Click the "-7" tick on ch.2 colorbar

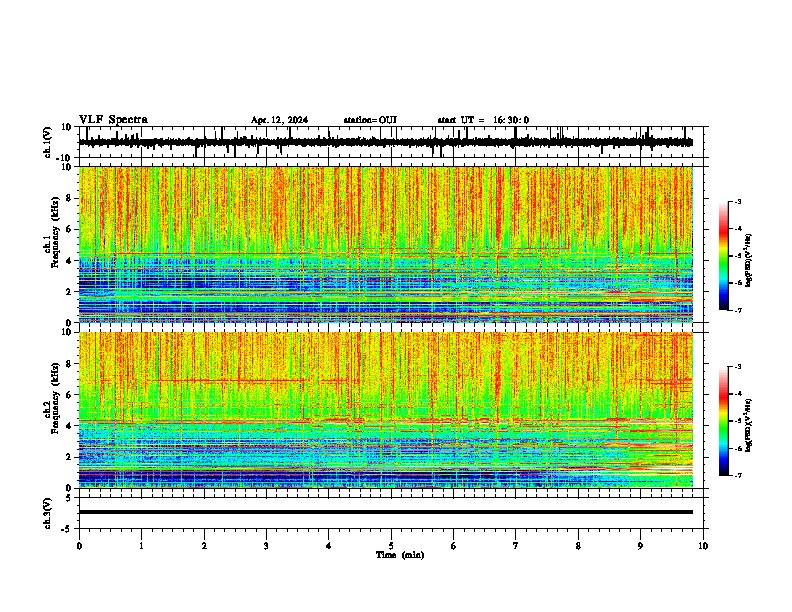click(738, 476)
